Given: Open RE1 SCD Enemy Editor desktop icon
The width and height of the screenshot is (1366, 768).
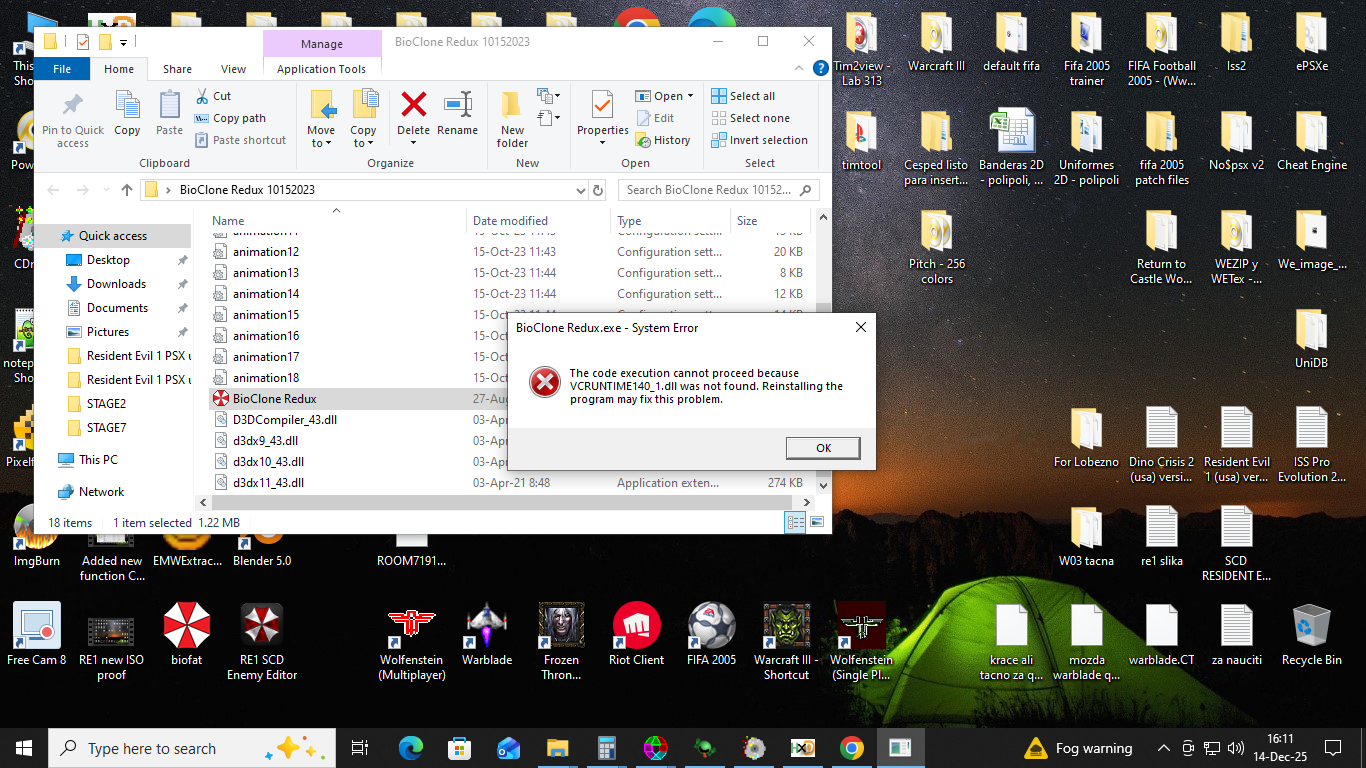Looking at the screenshot, I should (262, 642).
